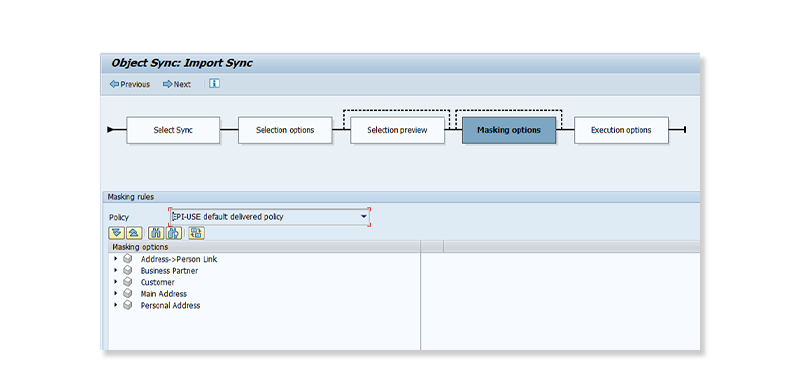This screenshot has height=367, width=800.
Task: Click the Find next binoculars icon
Action: point(173,233)
